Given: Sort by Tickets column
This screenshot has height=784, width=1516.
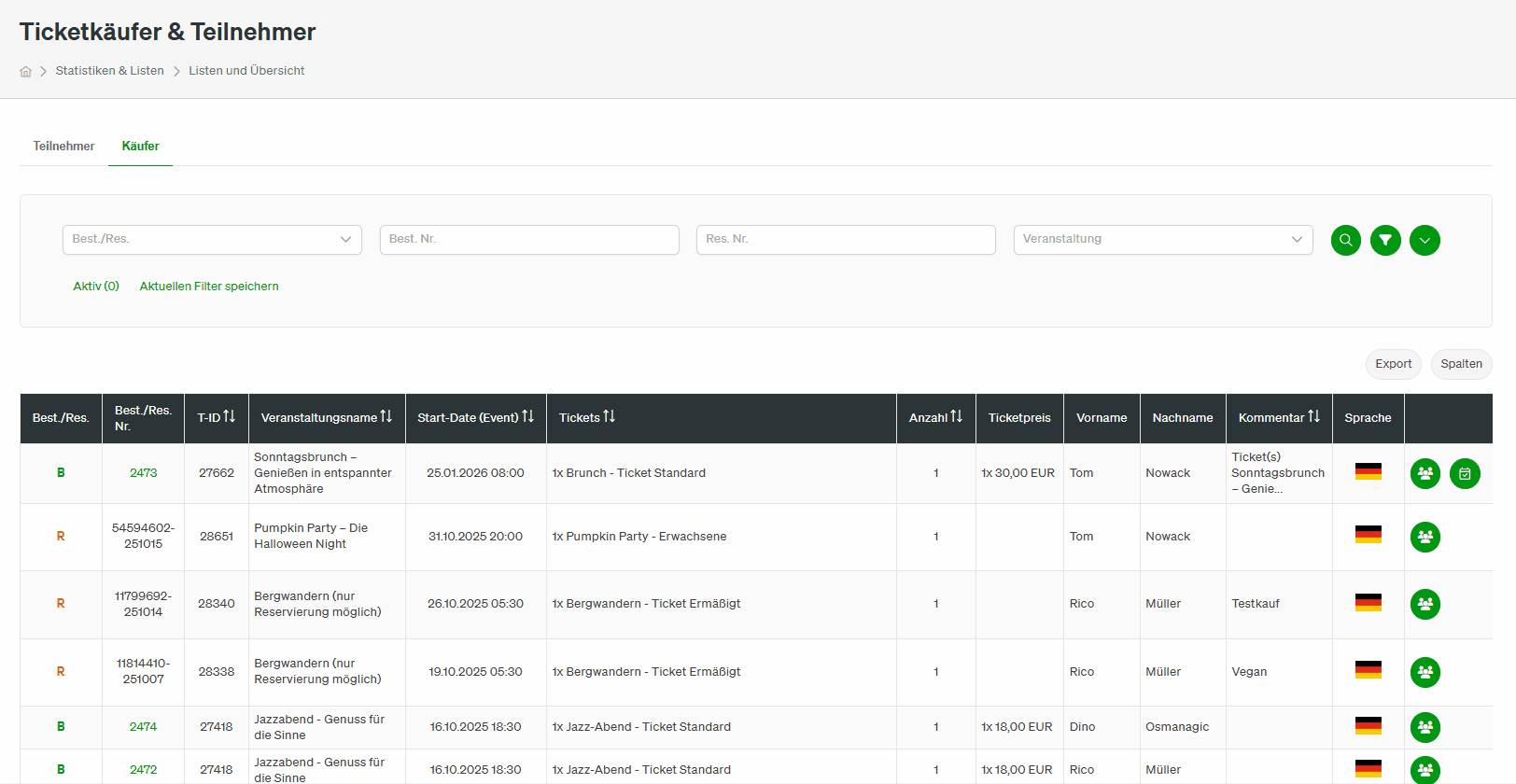Looking at the screenshot, I should (609, 416).
